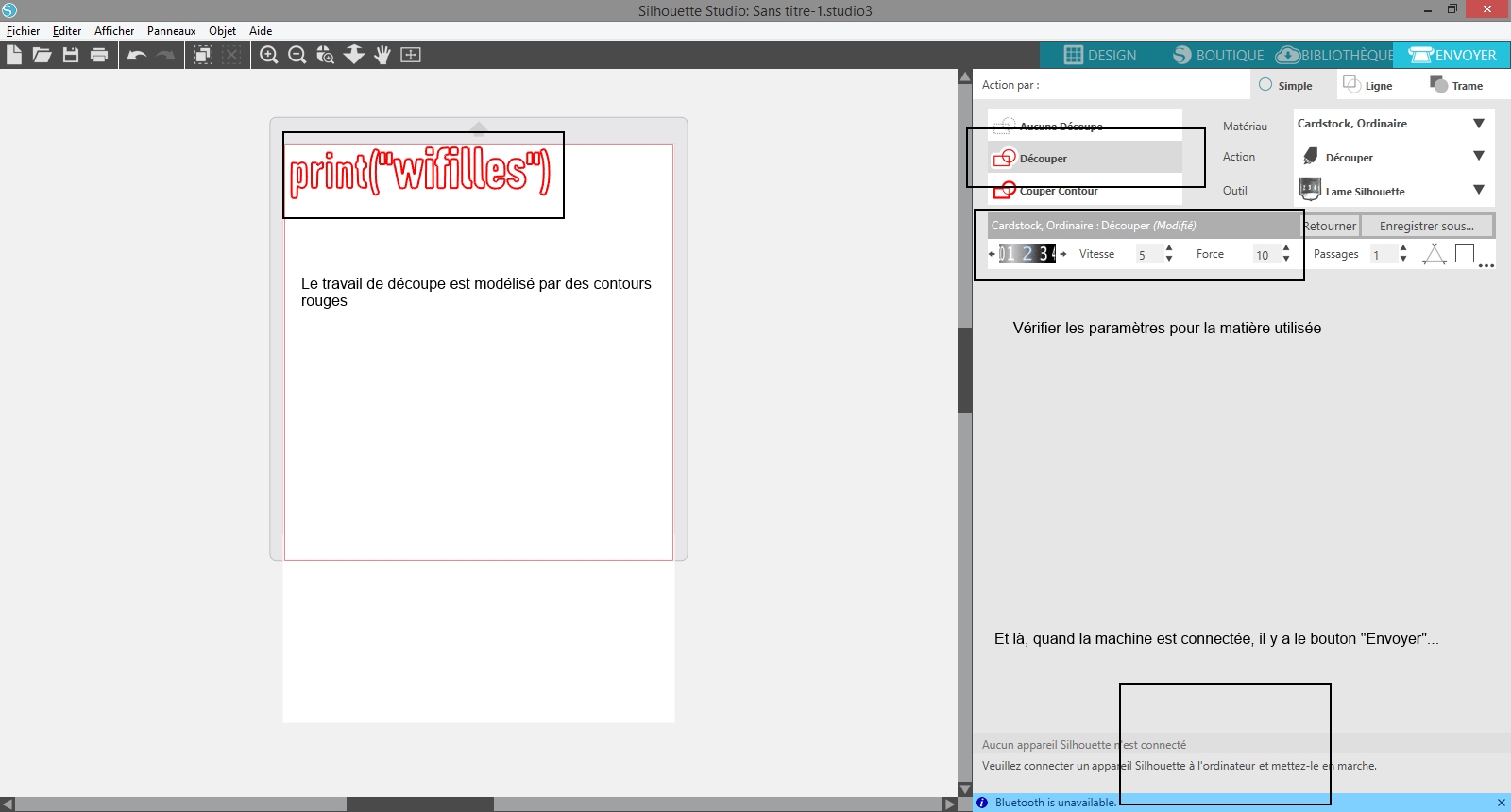The width and height of the screenshot is (1511, 812).
Task: Click the Retourner button
Action: [1330, 226]
